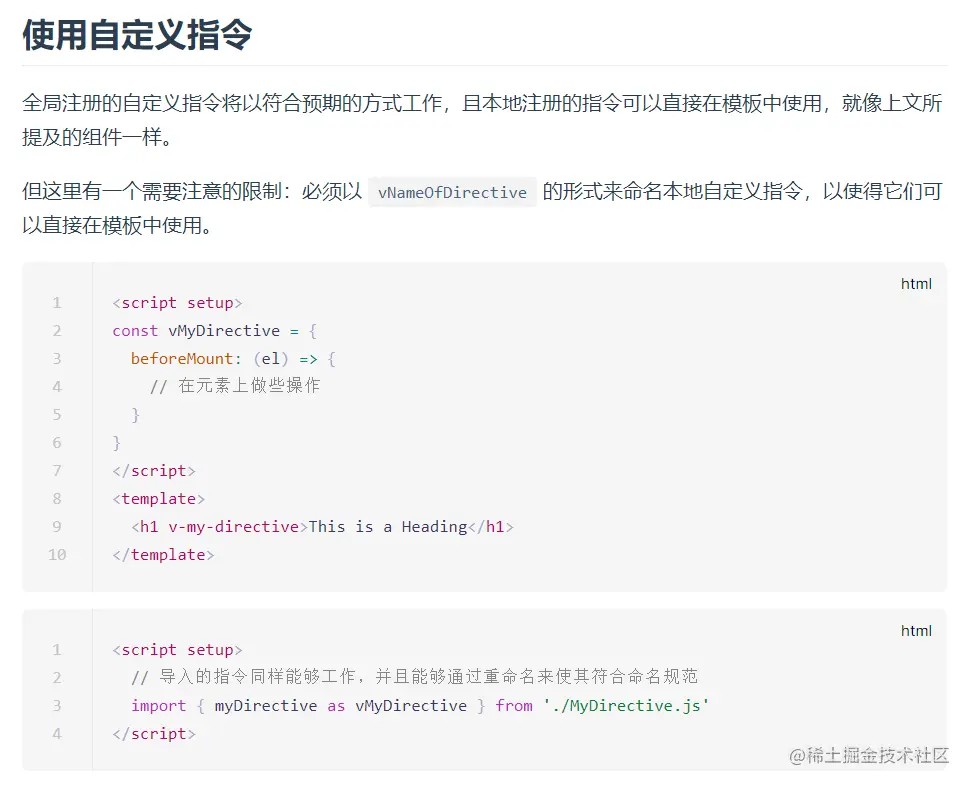Image resolution: width=972 pixels, height=788 pixels.
Task: Click the 稀土掘金技术社区 watermark
Action: [x=868, y=756]
